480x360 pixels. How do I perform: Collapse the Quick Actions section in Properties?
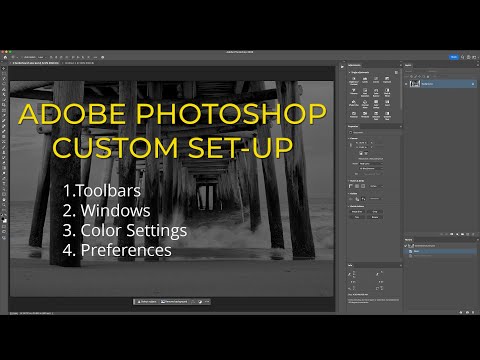tap(349, 206)
